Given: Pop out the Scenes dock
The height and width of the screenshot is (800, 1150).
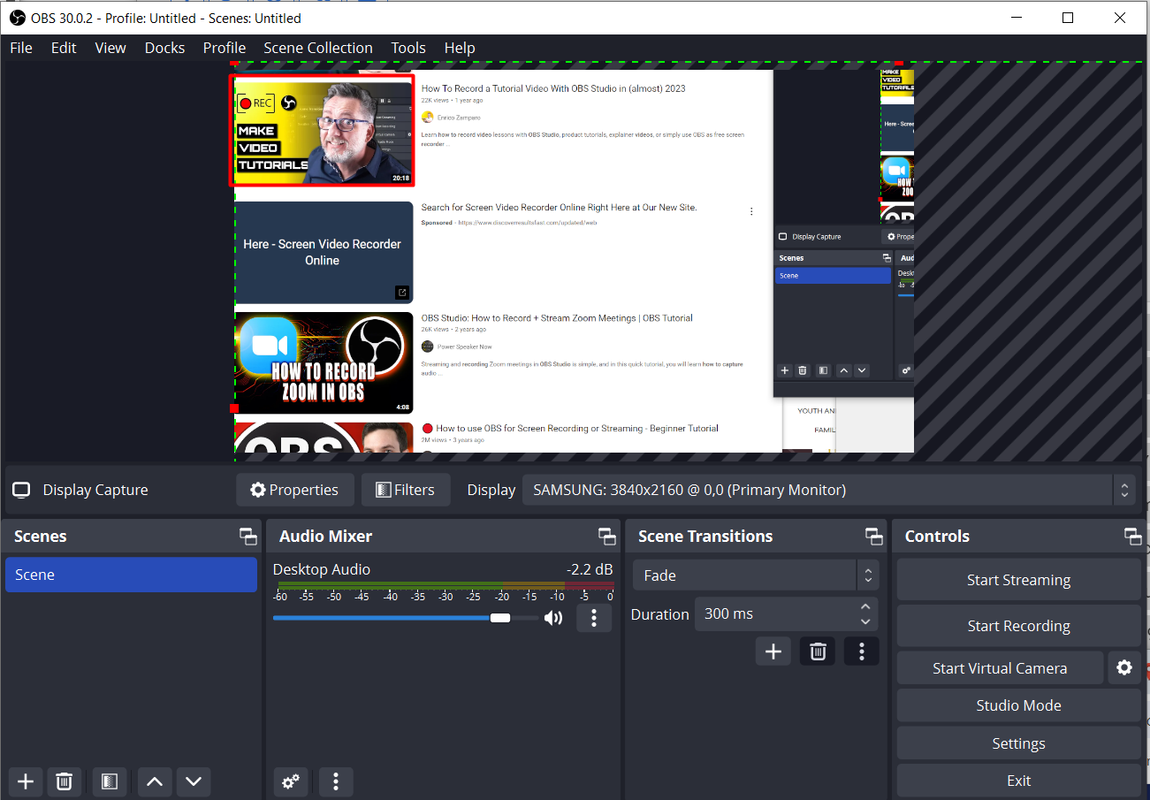Looking at the screenshot, I should coord(248,536).
